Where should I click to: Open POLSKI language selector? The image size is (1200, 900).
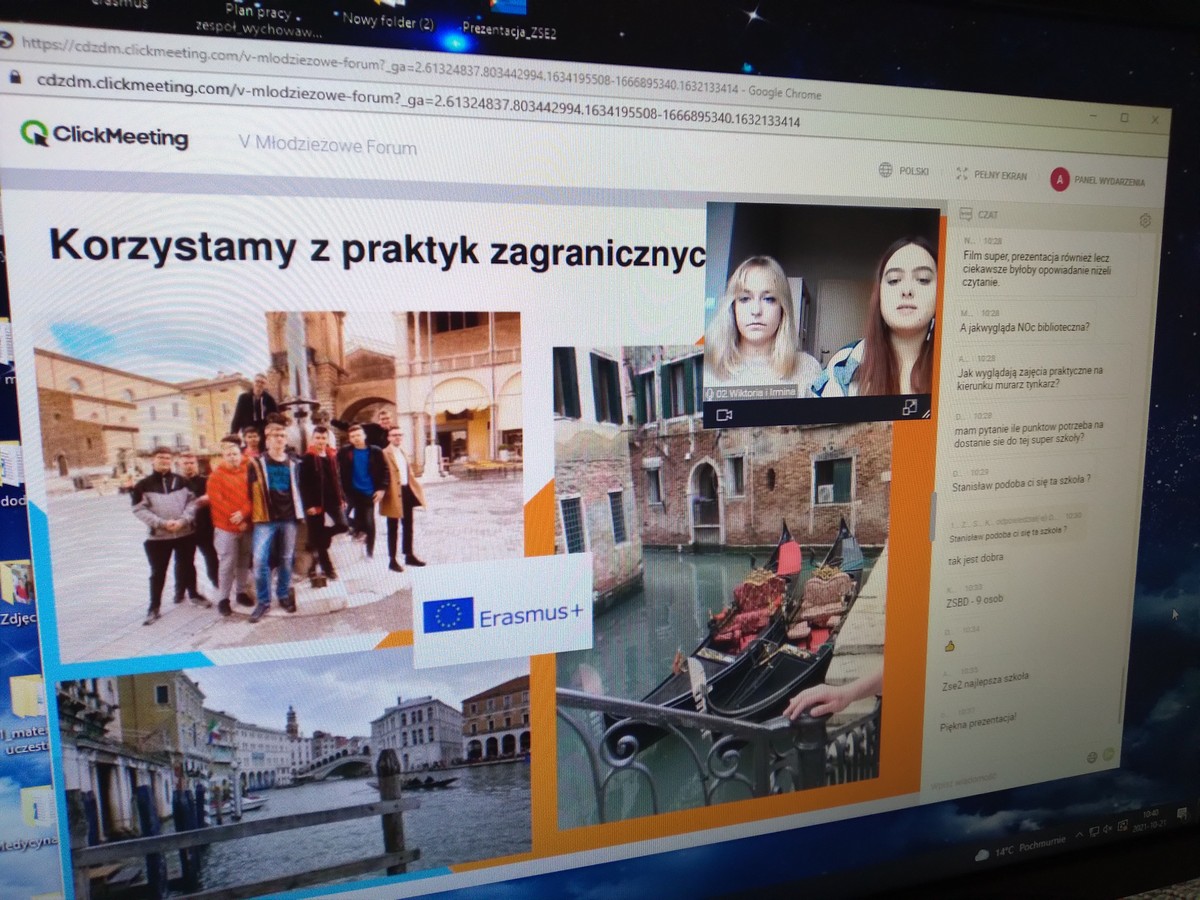(x=903, y=171)
